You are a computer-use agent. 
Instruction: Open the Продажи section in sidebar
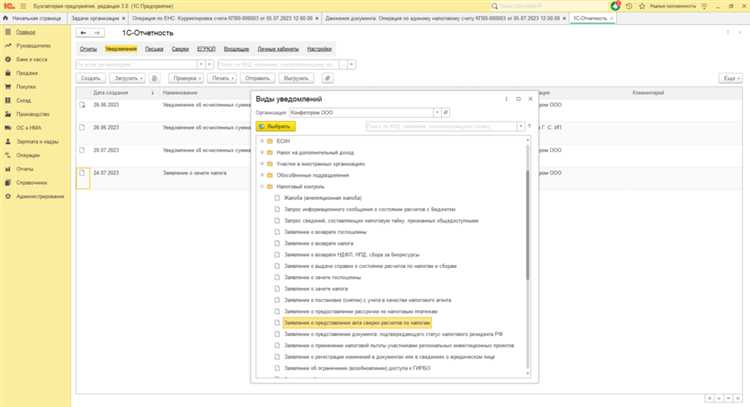tap(25, 71)
